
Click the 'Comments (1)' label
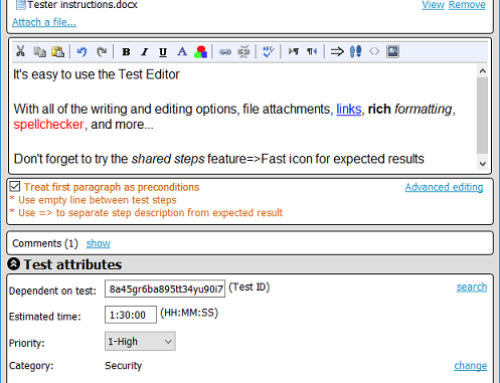point(45,243)
